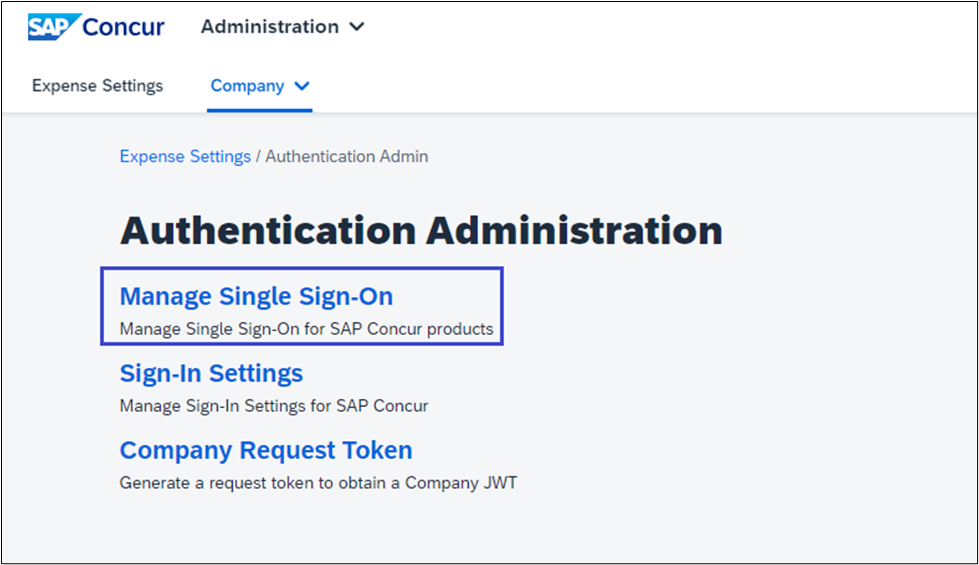Click the breadcrumb slash separator

tap(258, 156)
